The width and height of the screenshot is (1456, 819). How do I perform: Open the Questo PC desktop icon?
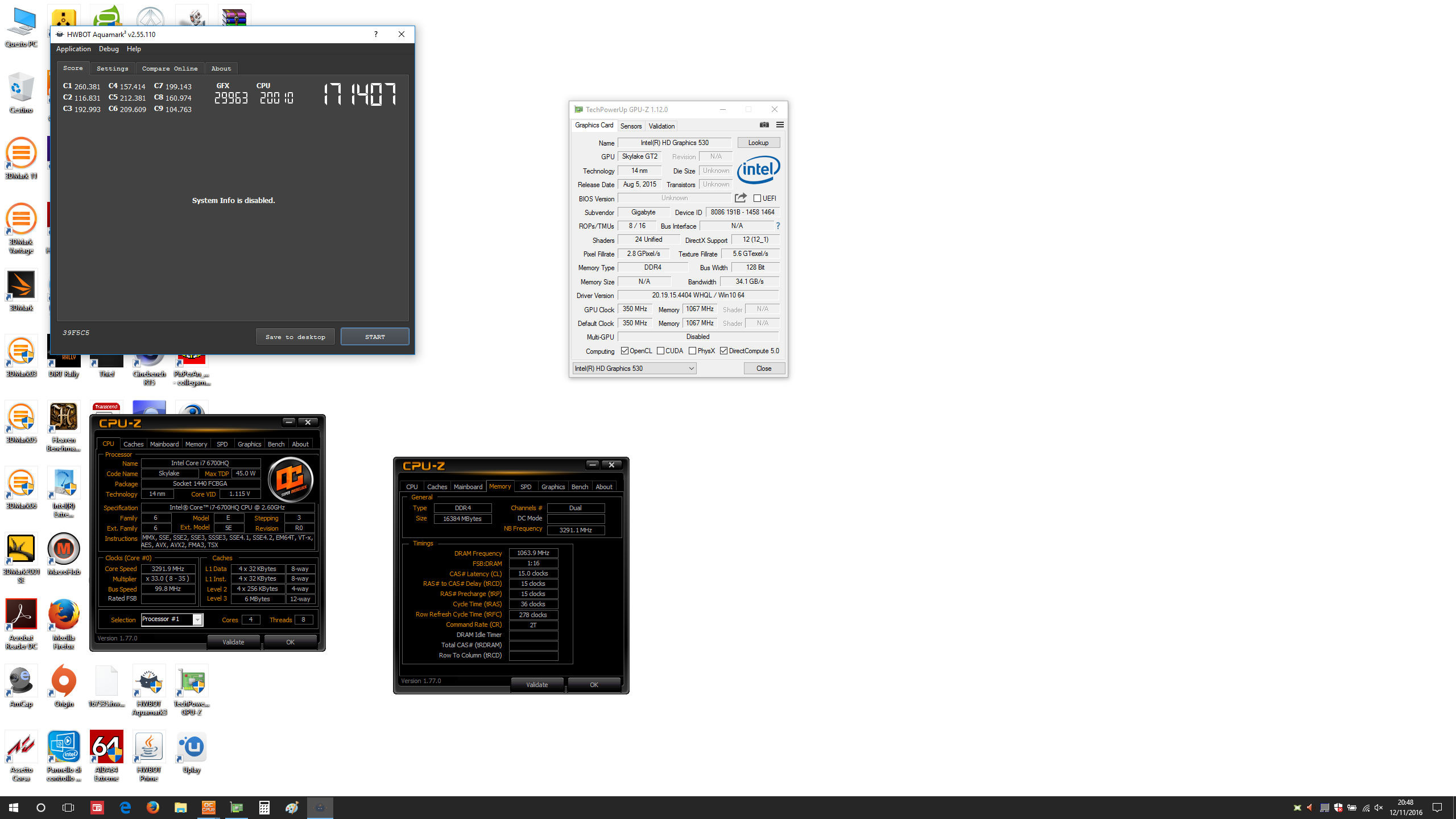pos(21,26)
